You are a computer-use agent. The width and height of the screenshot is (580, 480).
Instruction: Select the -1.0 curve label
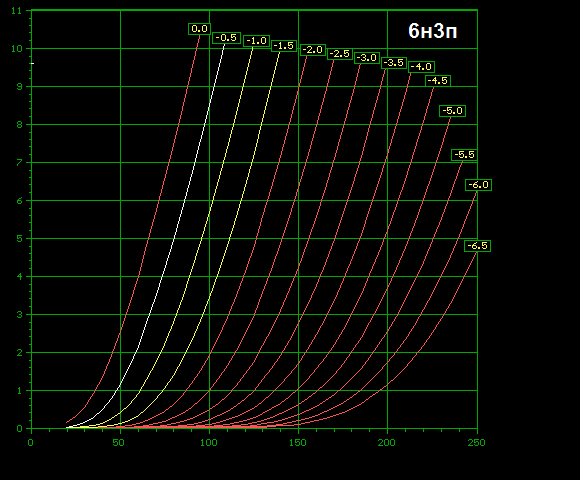click(x=256, y=41)
